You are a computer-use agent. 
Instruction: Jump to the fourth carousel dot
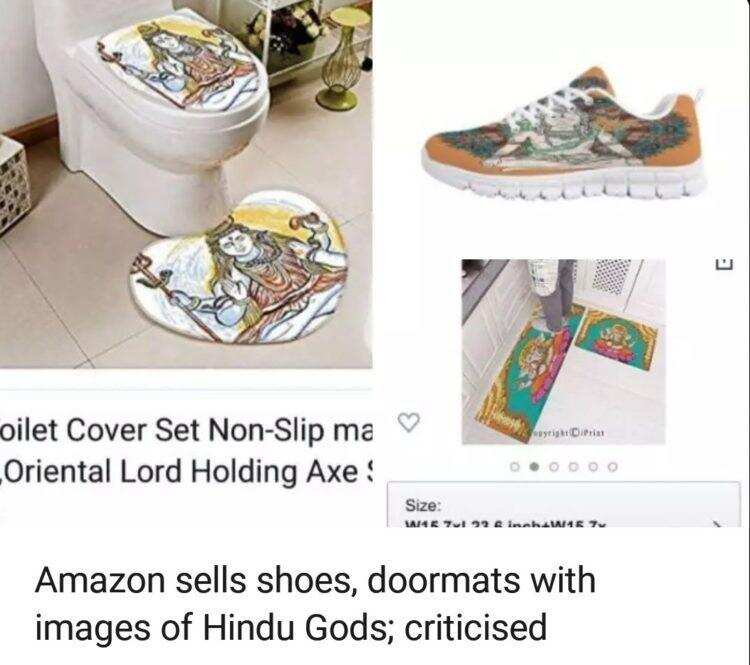574,466
